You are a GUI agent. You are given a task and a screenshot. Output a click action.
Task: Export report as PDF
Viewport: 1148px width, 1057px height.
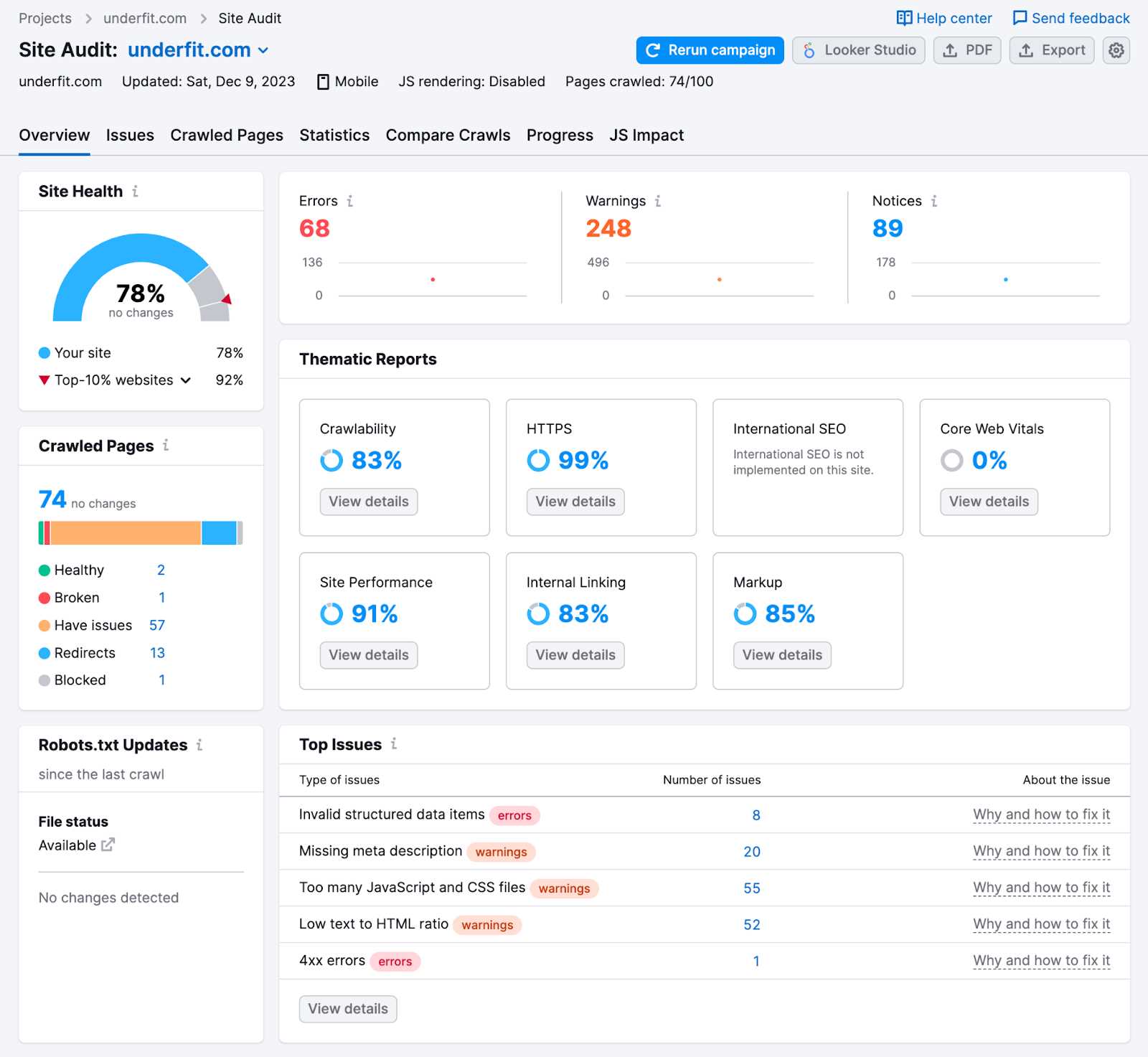tap(967, 50)
